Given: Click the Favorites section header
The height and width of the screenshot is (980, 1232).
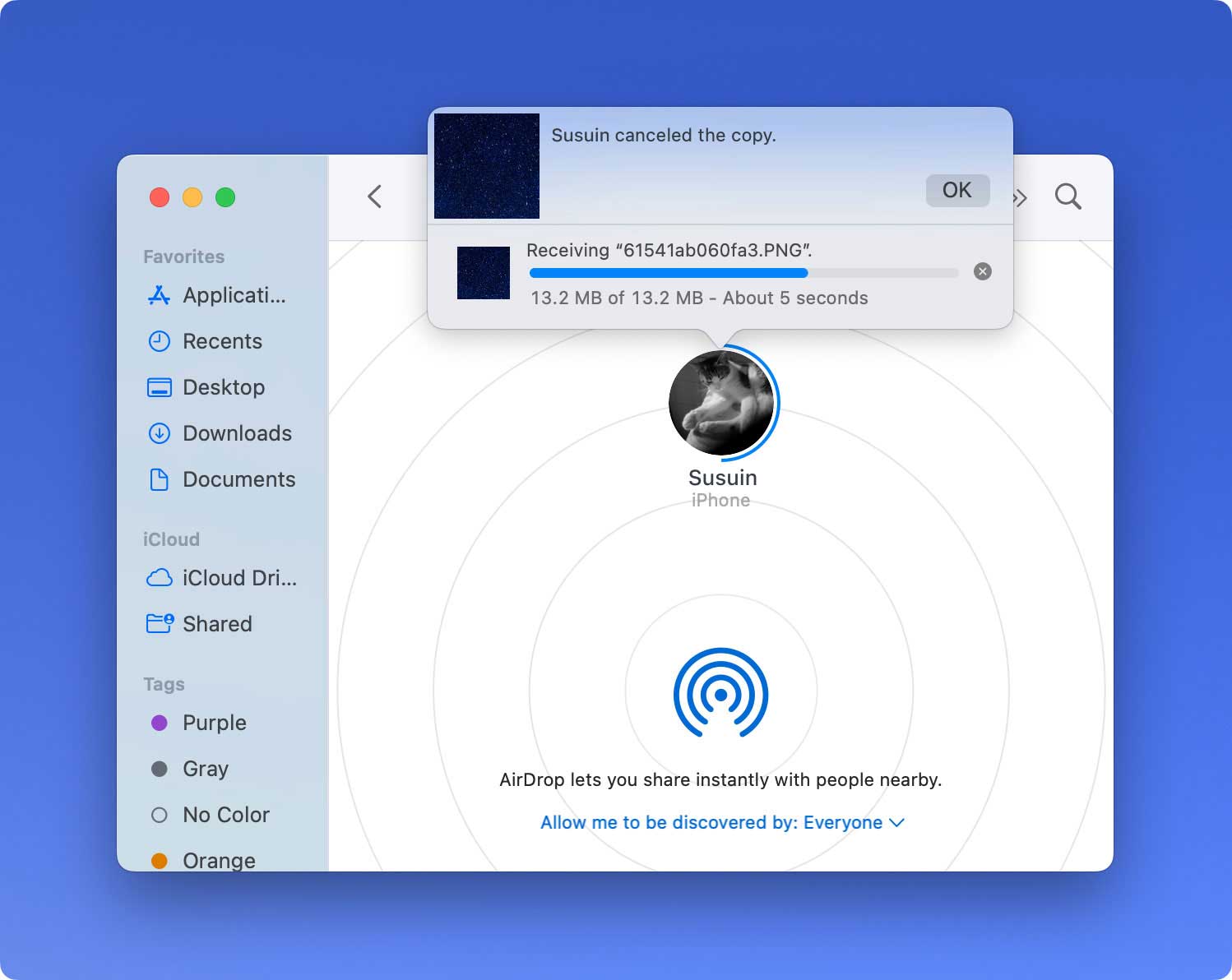Looking at the screenshot, I should pos(183,257).
